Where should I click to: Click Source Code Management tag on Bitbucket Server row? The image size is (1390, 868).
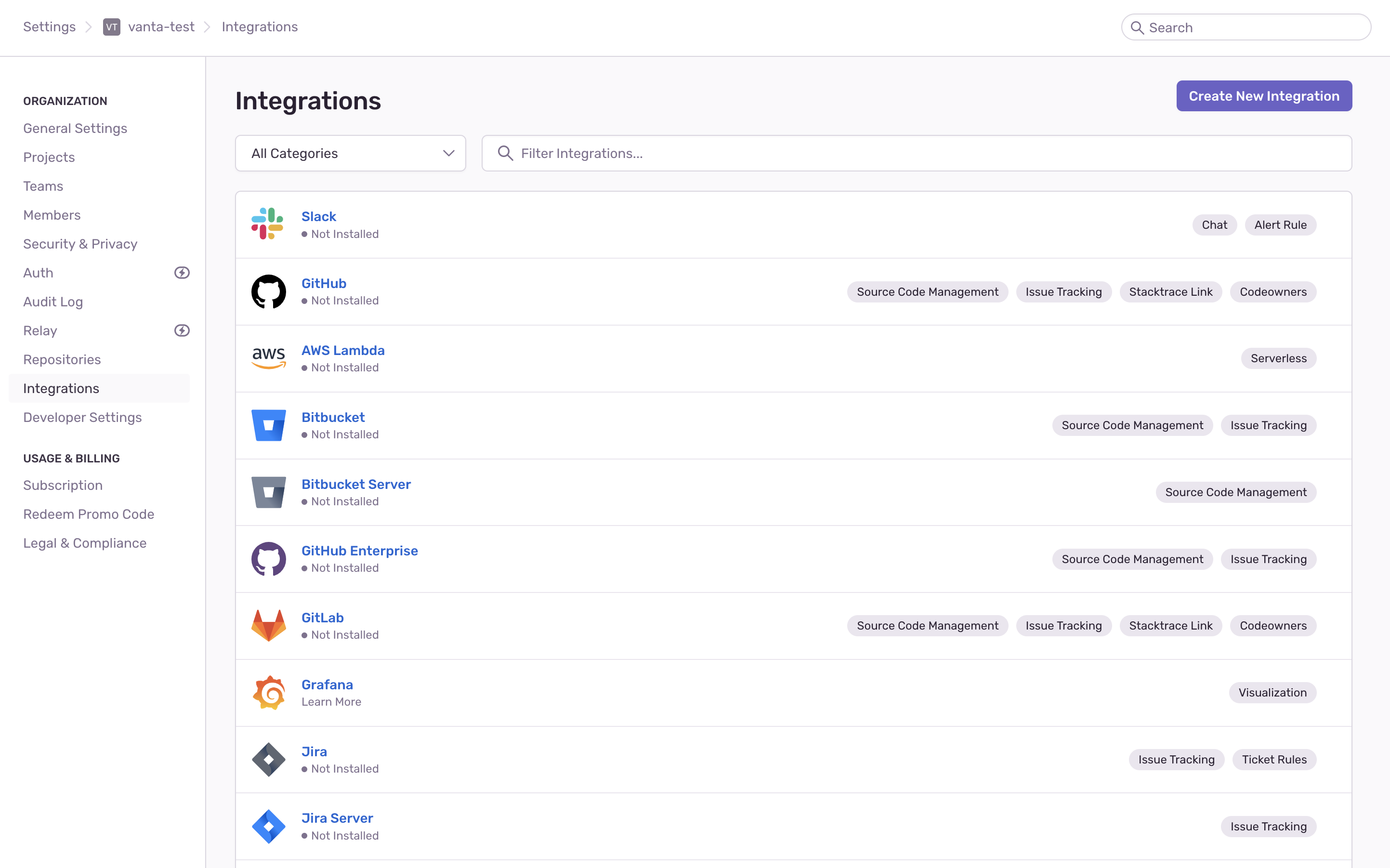point(1235,492)
